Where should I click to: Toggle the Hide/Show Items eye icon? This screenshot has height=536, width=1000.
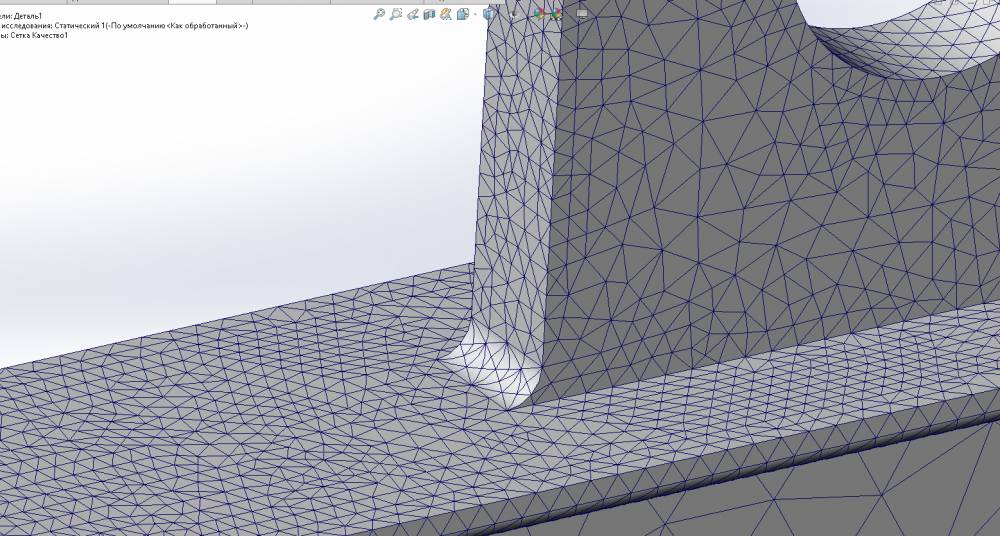click(513, 14)
